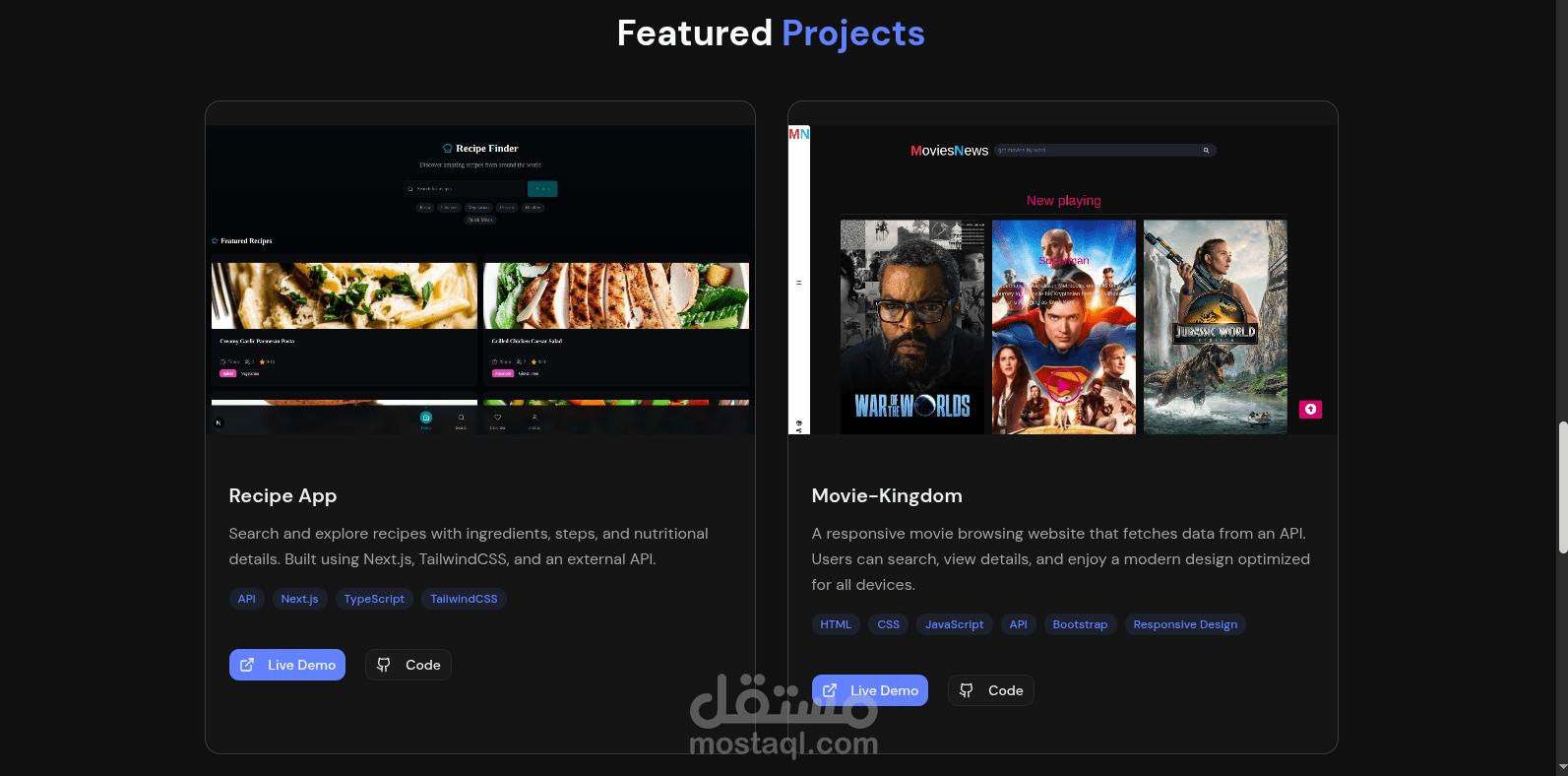Select the Bootstrap tag
The image size is (1568, 776).
[1080, 624]
